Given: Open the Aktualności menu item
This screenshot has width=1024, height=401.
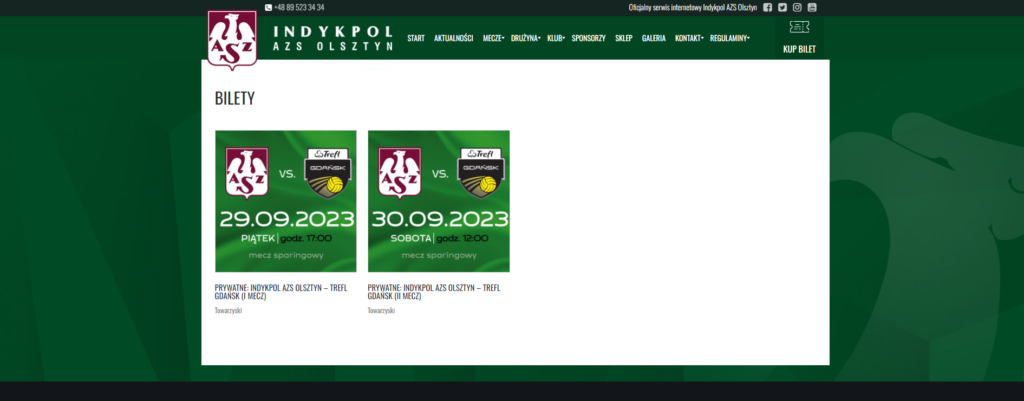Looking at the screenshot, I should coord(453,38).
